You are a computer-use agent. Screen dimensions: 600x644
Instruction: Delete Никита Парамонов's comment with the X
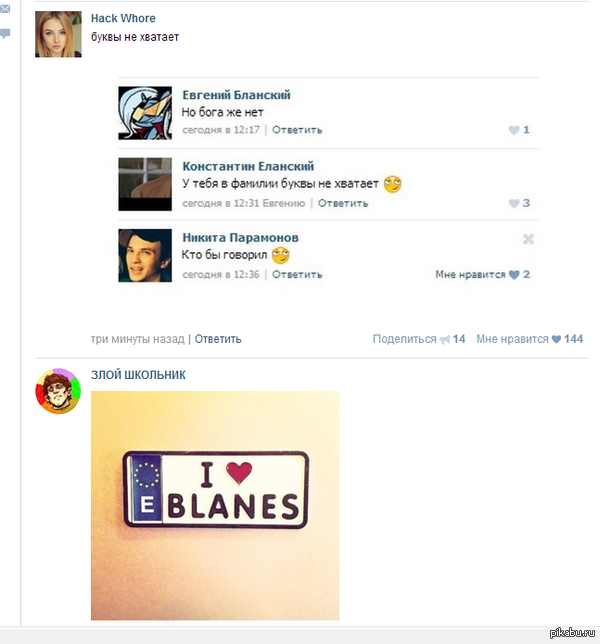pyautogui.click(x=528, y=239)
